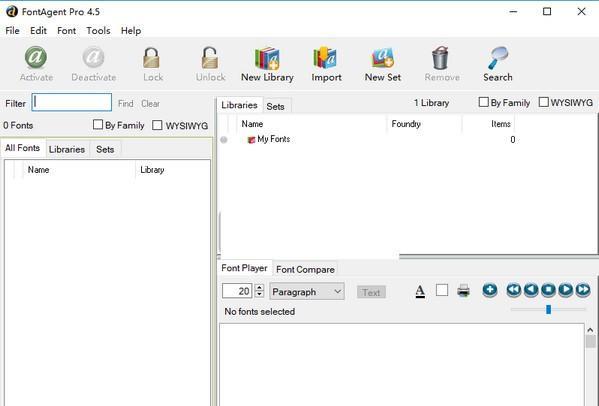Screen dimensions: 599x406
Task: Enable By Family checkbox in Libraries pane
Action: tap(483, 102)
